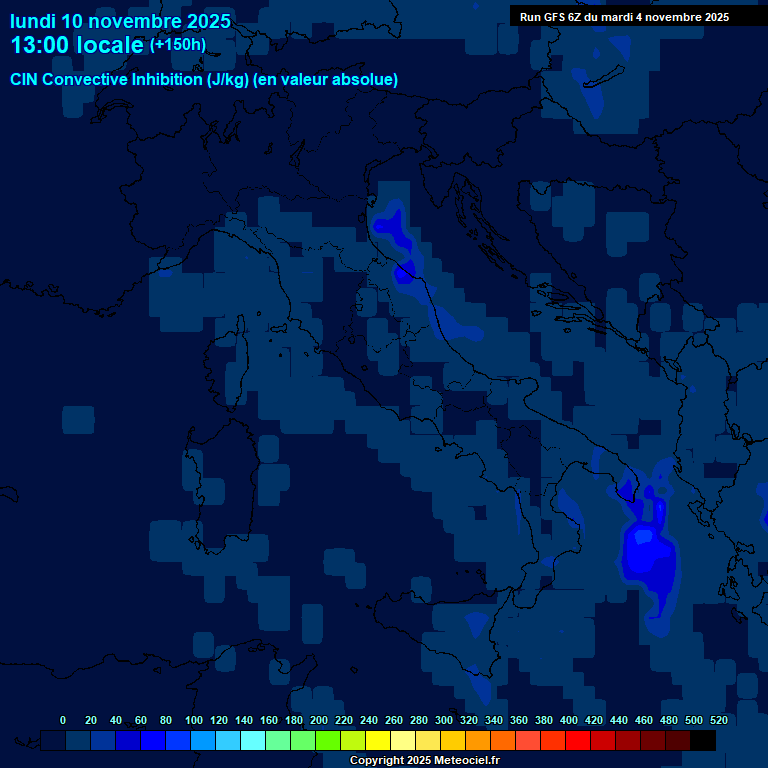
Task: Pick the bright red legend swatch near 400
Action: [x=578, y=740]
